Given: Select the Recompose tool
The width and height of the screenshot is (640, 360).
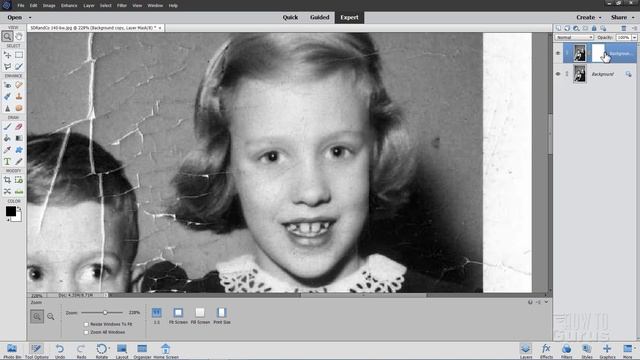Looking at the screenshot, I should (19, 180).
